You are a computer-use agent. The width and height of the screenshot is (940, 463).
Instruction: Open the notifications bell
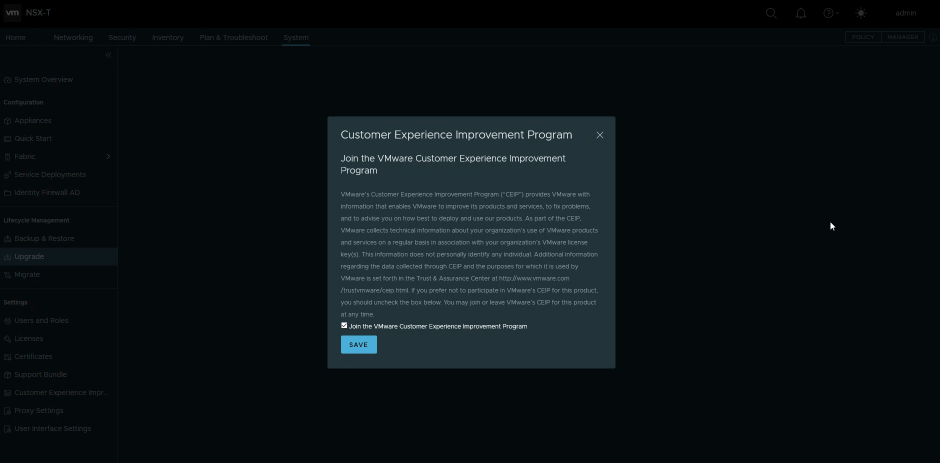point(800,13)
